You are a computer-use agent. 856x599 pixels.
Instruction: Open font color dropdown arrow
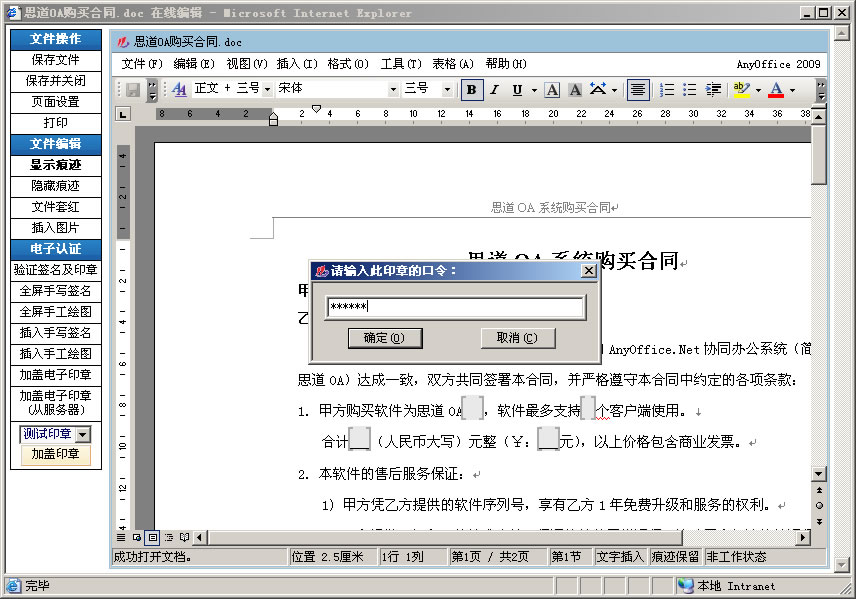click(x=792, y=90)
